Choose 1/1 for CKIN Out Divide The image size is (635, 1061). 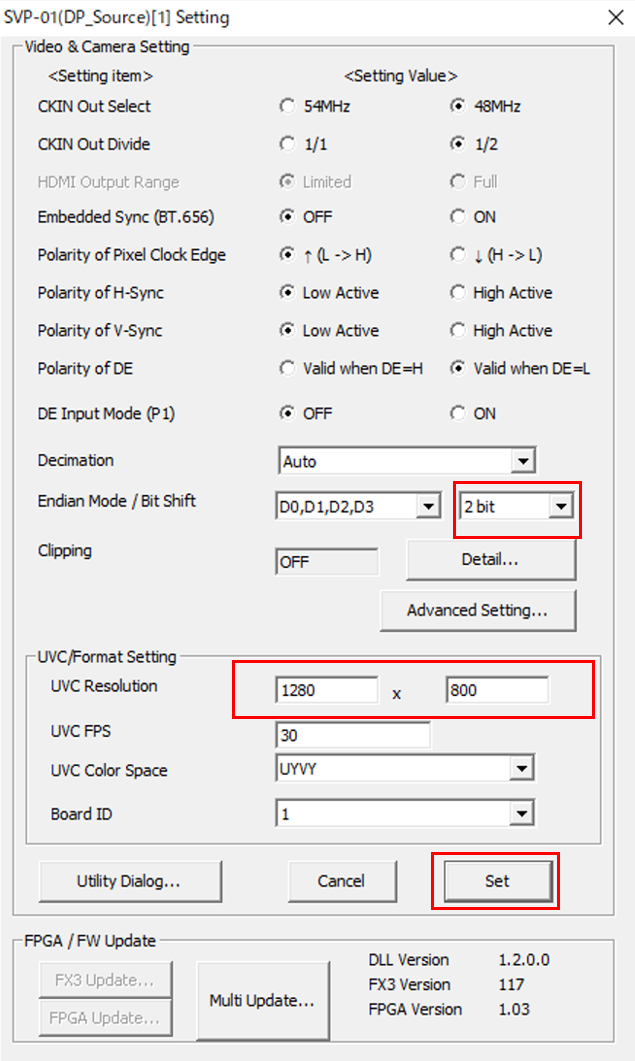tap(288, 144)
